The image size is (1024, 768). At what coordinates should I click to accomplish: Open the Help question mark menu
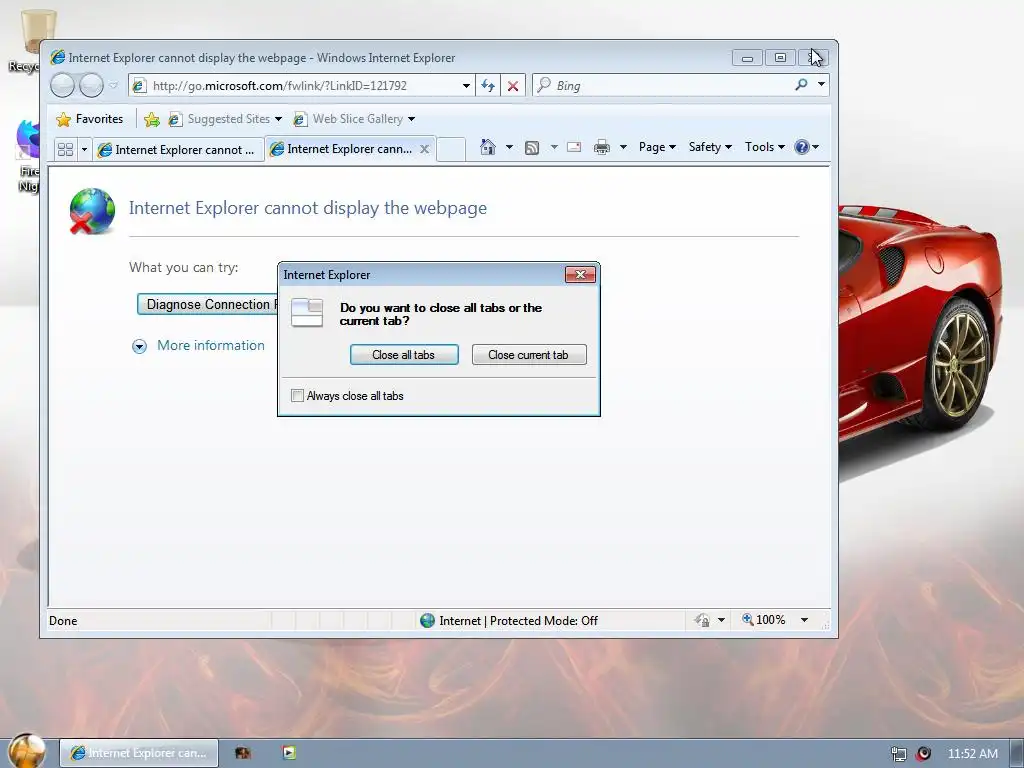pos(807,147)
